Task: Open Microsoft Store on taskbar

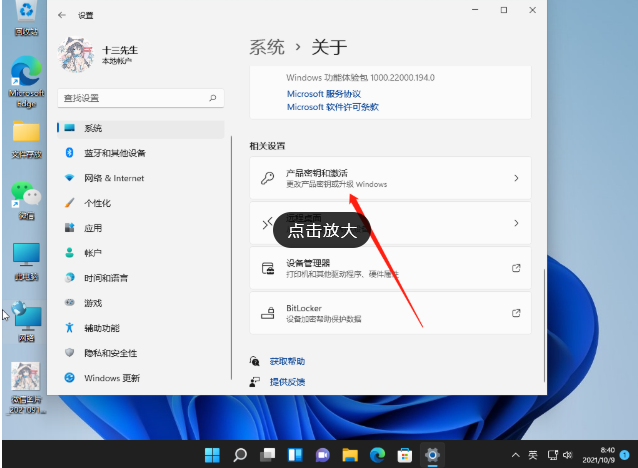Action: [405, 455]
